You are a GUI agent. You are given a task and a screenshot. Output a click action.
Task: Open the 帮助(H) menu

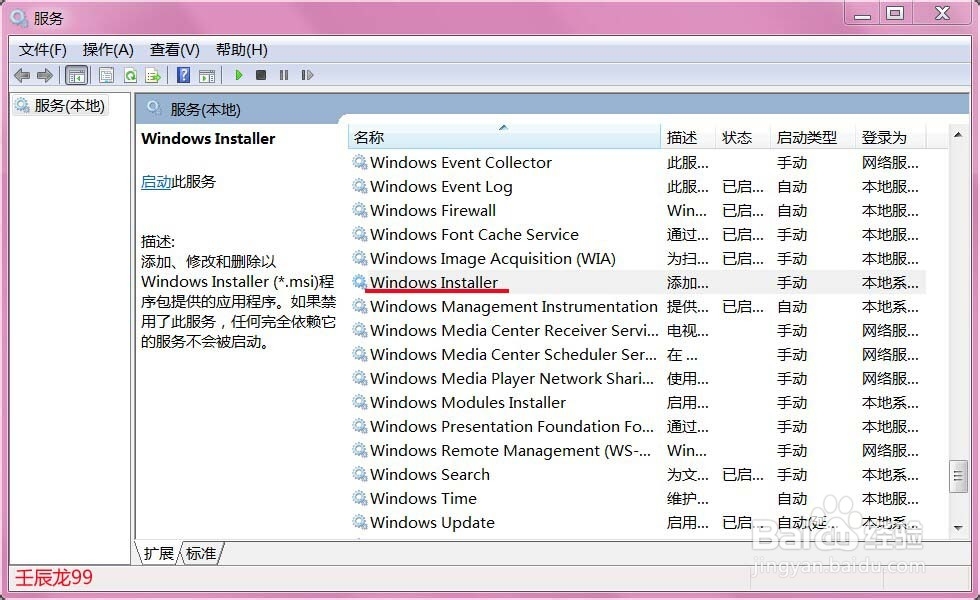[x=241, y=50]
